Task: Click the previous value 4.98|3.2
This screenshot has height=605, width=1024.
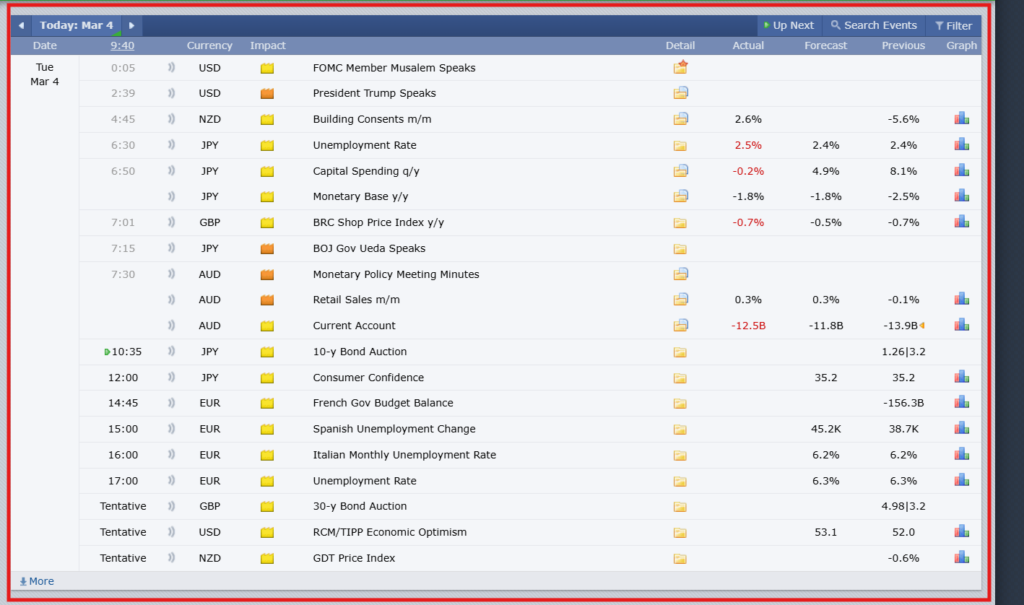Action: point(903,506)
